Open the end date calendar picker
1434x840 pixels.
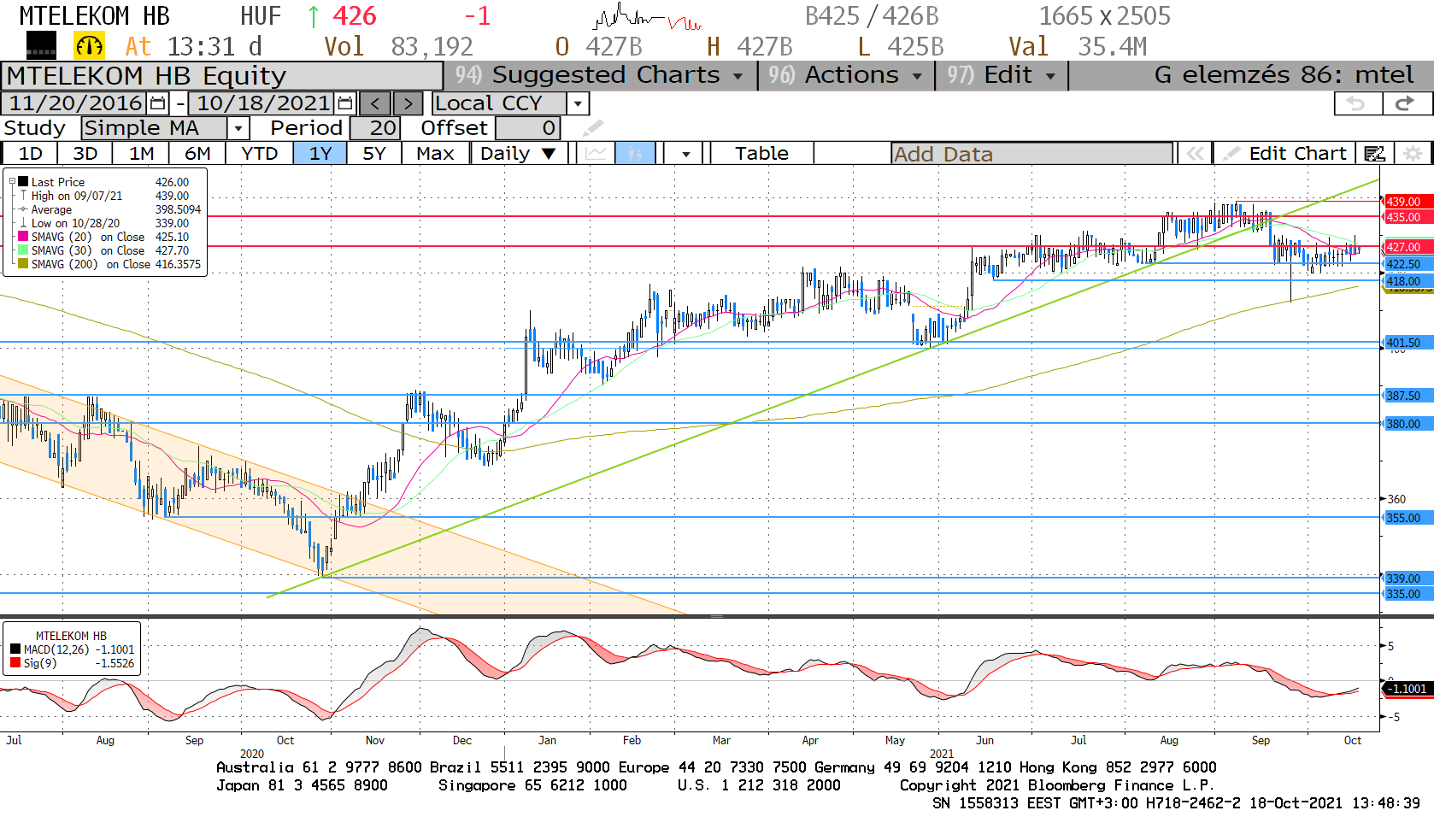tap(345, 103)
